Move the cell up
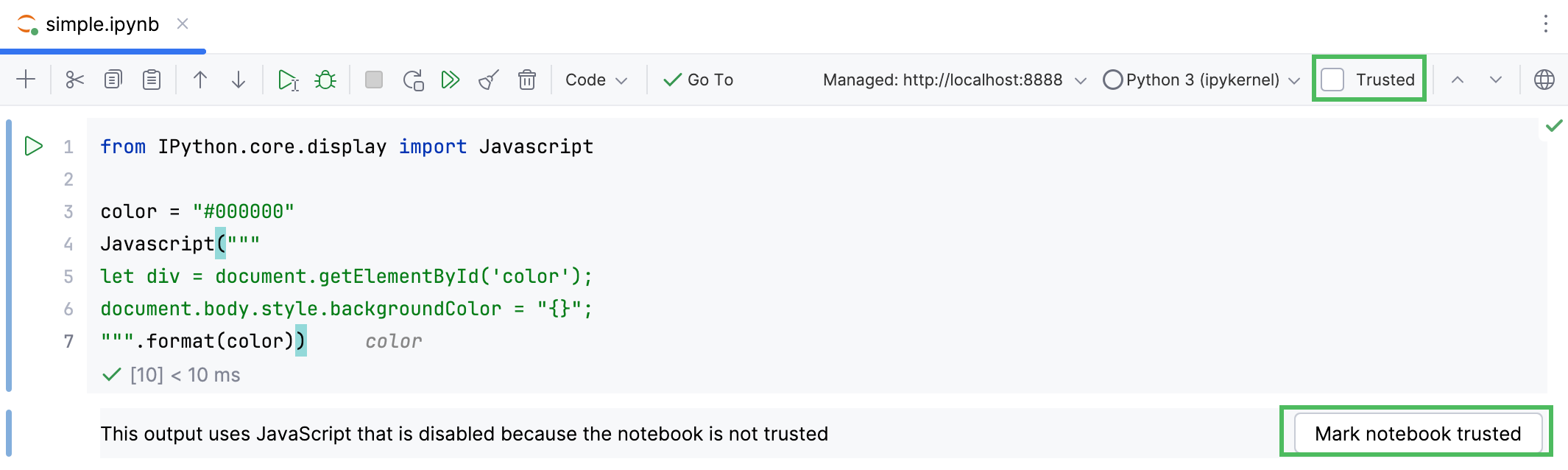Image resolution: width=1568 pixels, height=470 pixels. click(200, 80)
